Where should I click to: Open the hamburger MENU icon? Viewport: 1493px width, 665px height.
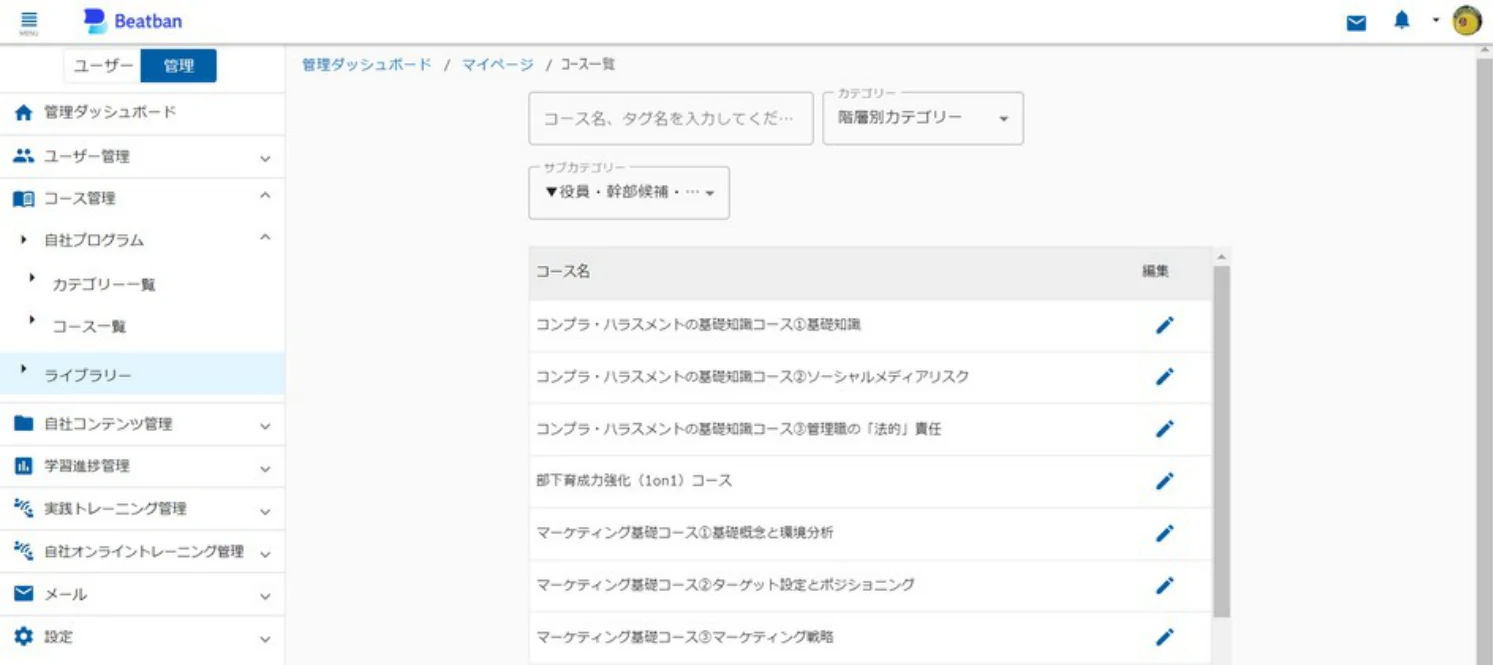28,21
